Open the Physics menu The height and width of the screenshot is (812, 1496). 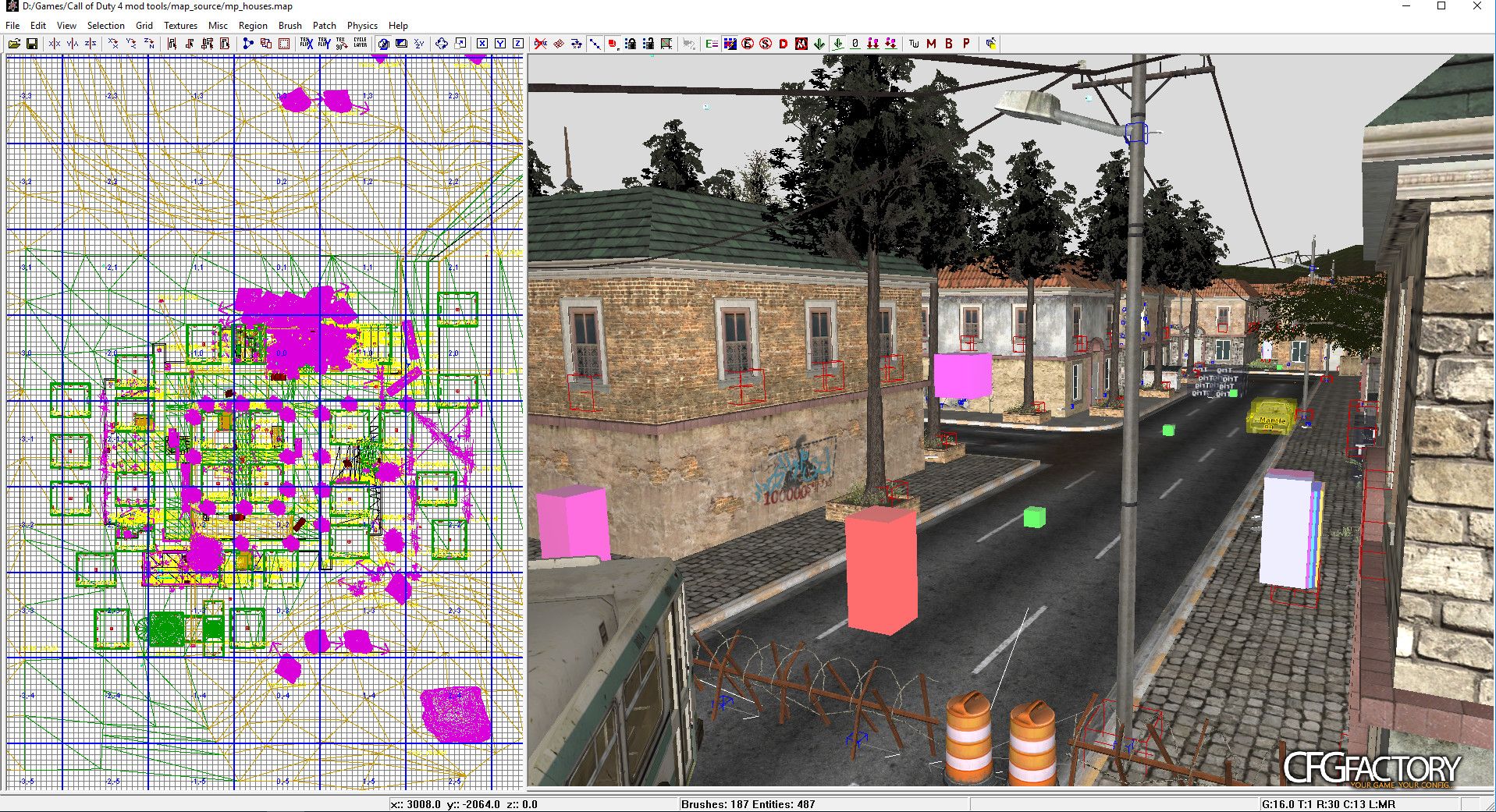tap(362, 26)
